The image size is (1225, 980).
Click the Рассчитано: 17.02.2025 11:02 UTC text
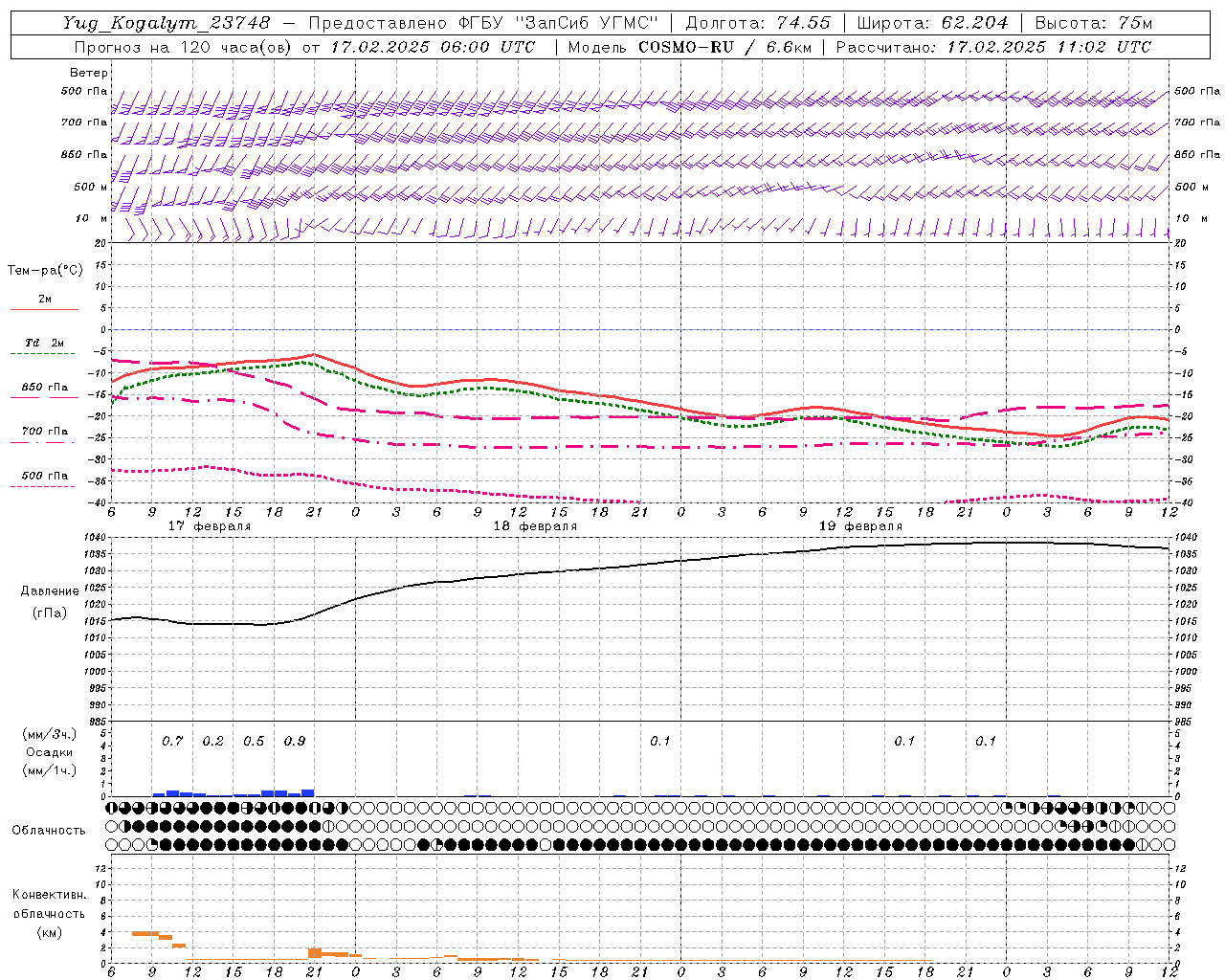pyautogui.click(x=993, y=47)
